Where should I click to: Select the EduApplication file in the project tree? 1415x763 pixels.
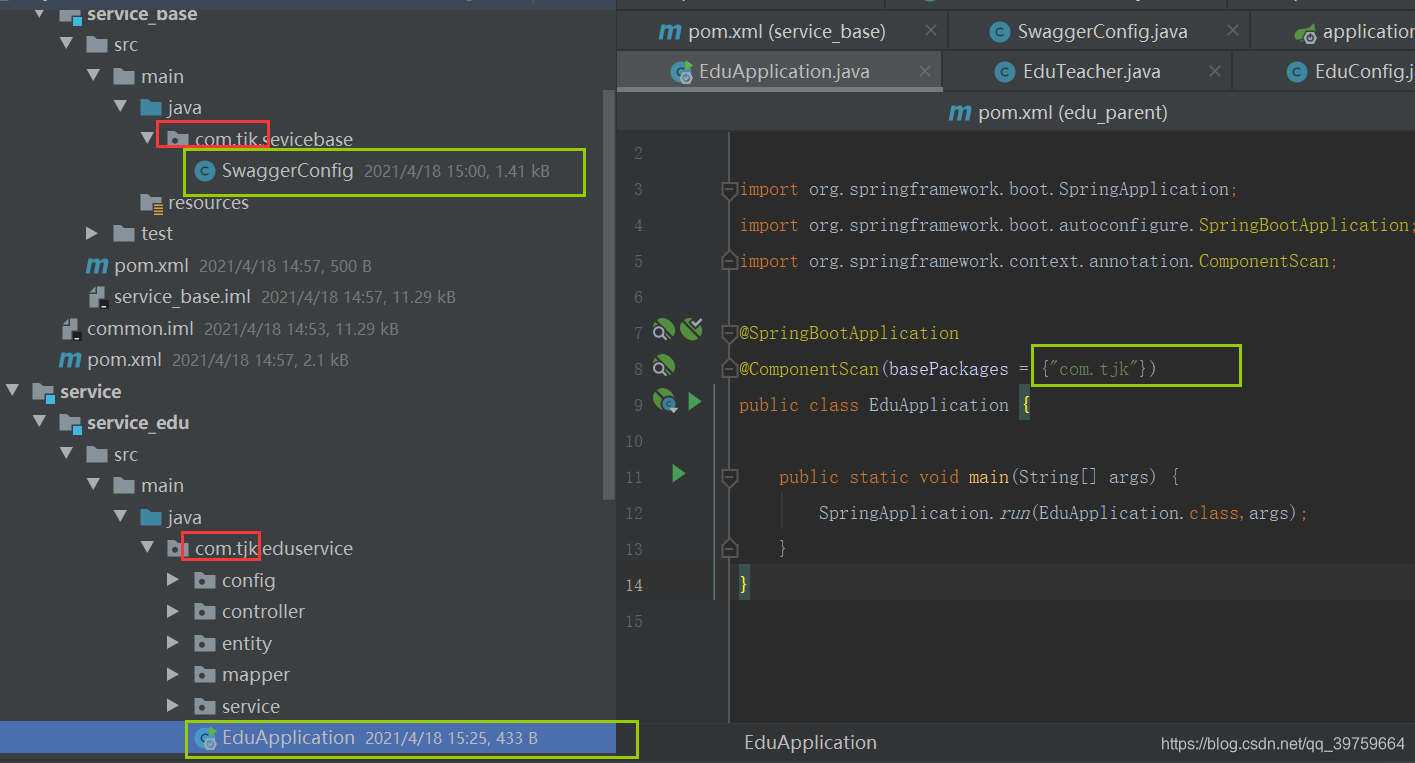(307, 738)
